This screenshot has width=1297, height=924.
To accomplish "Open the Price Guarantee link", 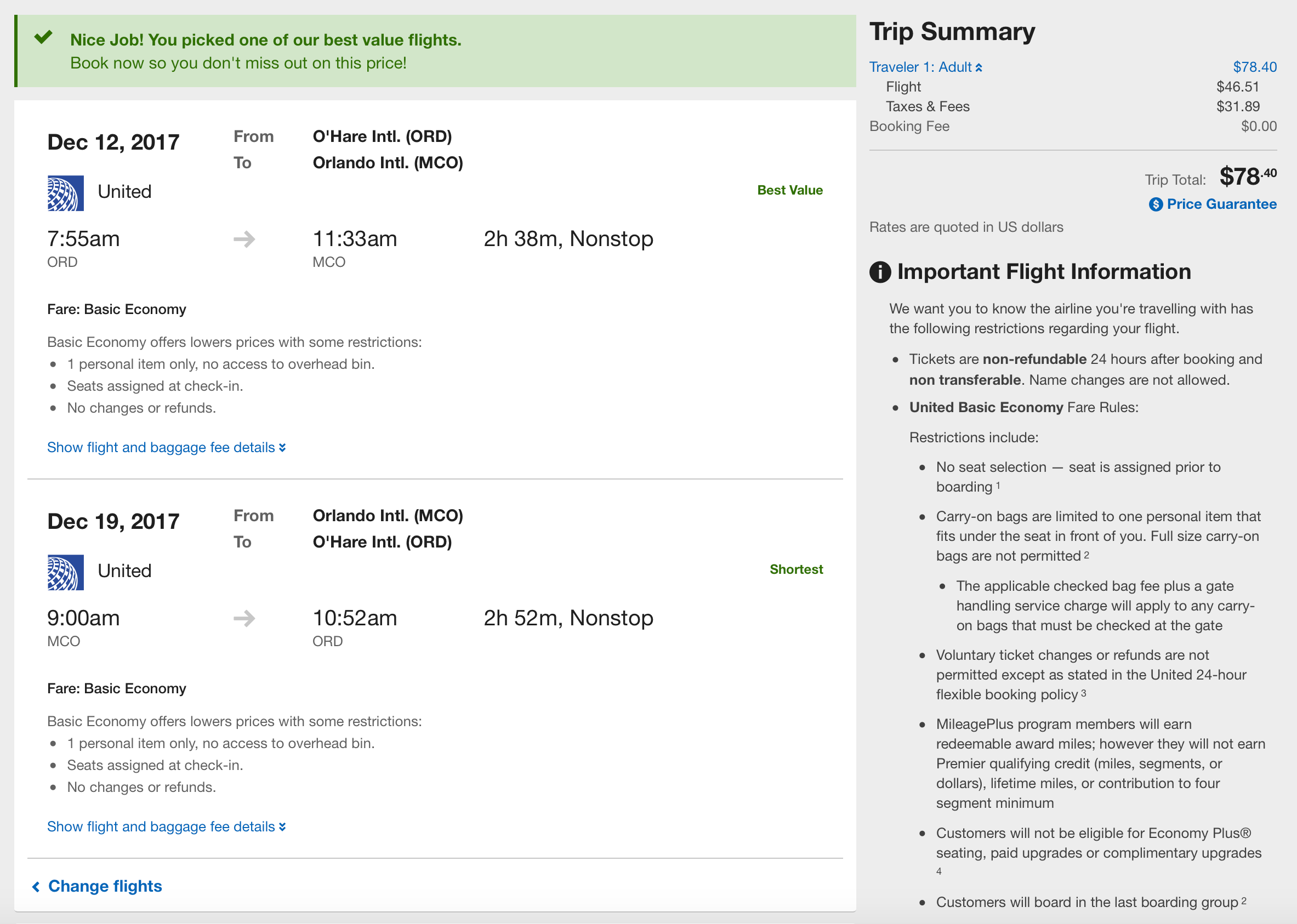I will tap(1221, 204).
